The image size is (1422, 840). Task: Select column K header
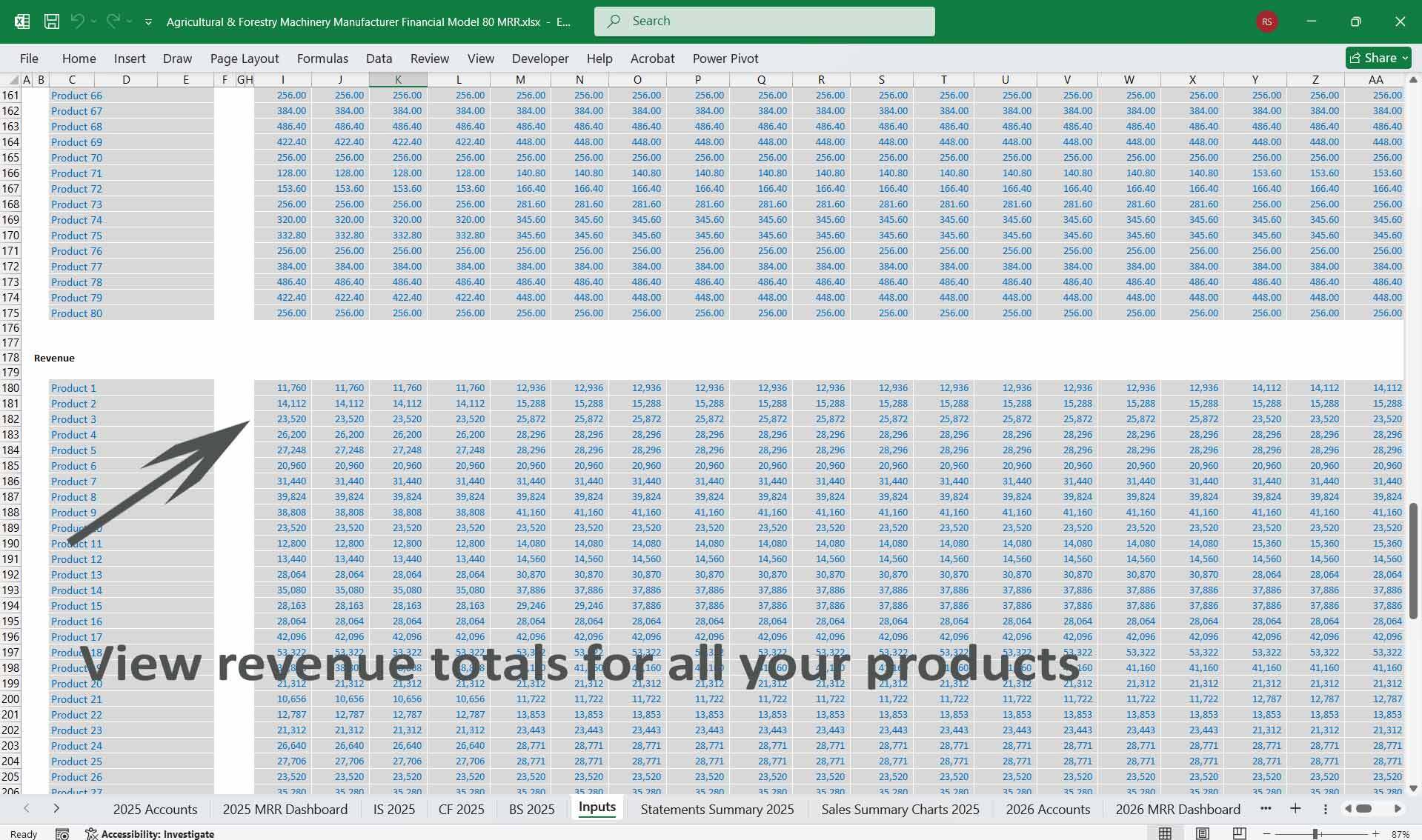coord(398,79)
